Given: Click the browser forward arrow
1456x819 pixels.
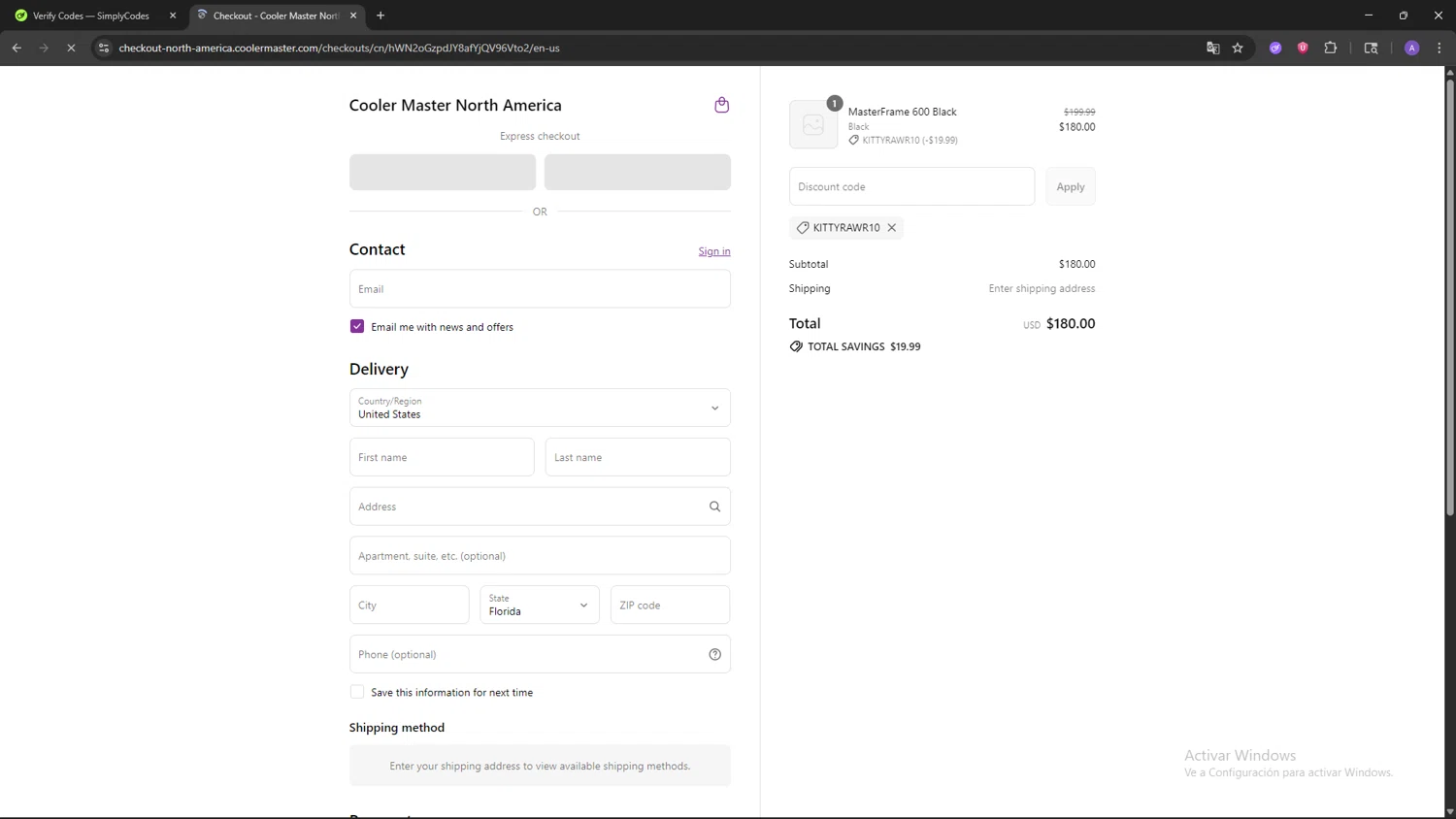Looking at the screenshot, I should click(x=44, y=48).
